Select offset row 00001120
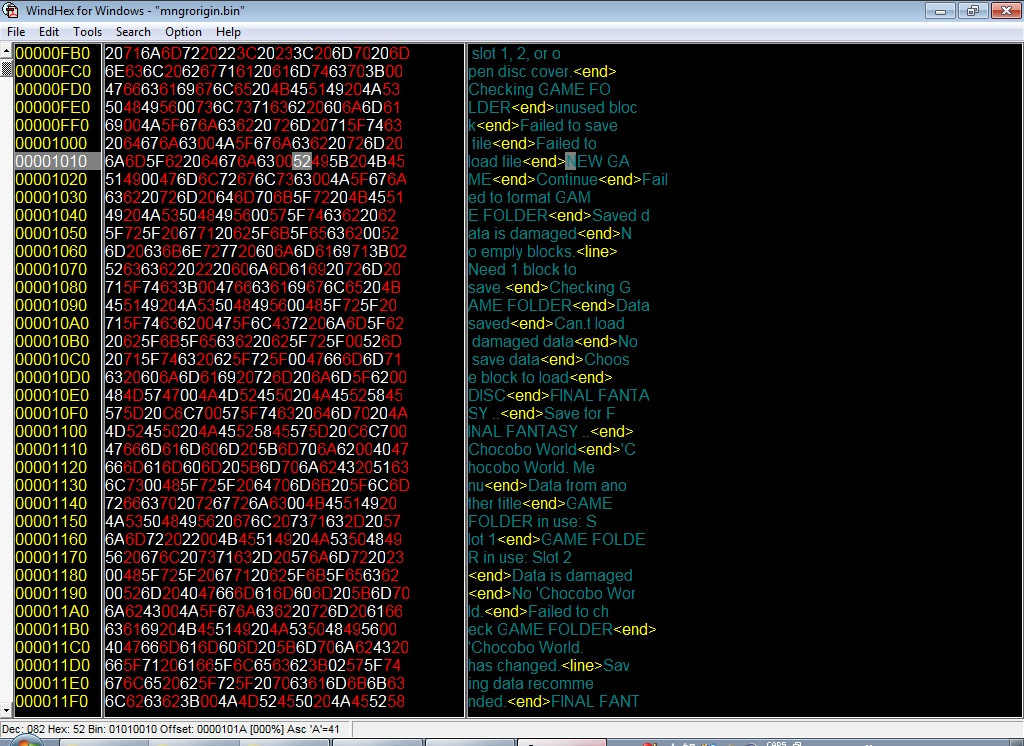This screenshot has height=746, width=1024. [52, 467]
